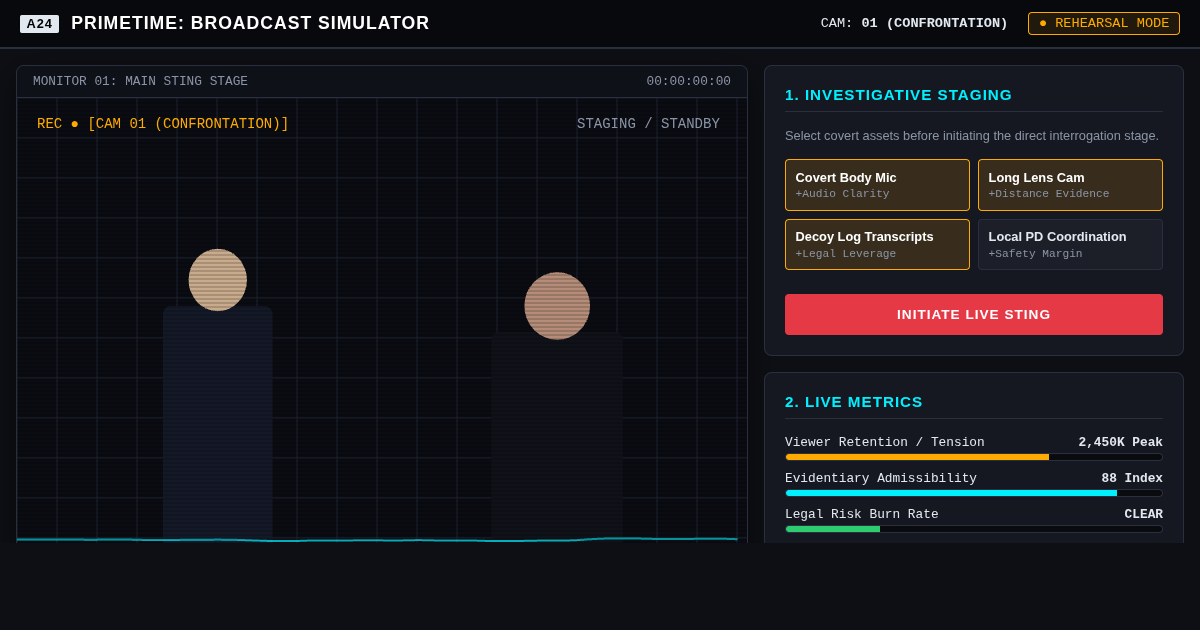This screenshot has height=630, width=1200.
Task: Click the Primetime: Broadcast Simulator title
Action: tap(250, 23)
